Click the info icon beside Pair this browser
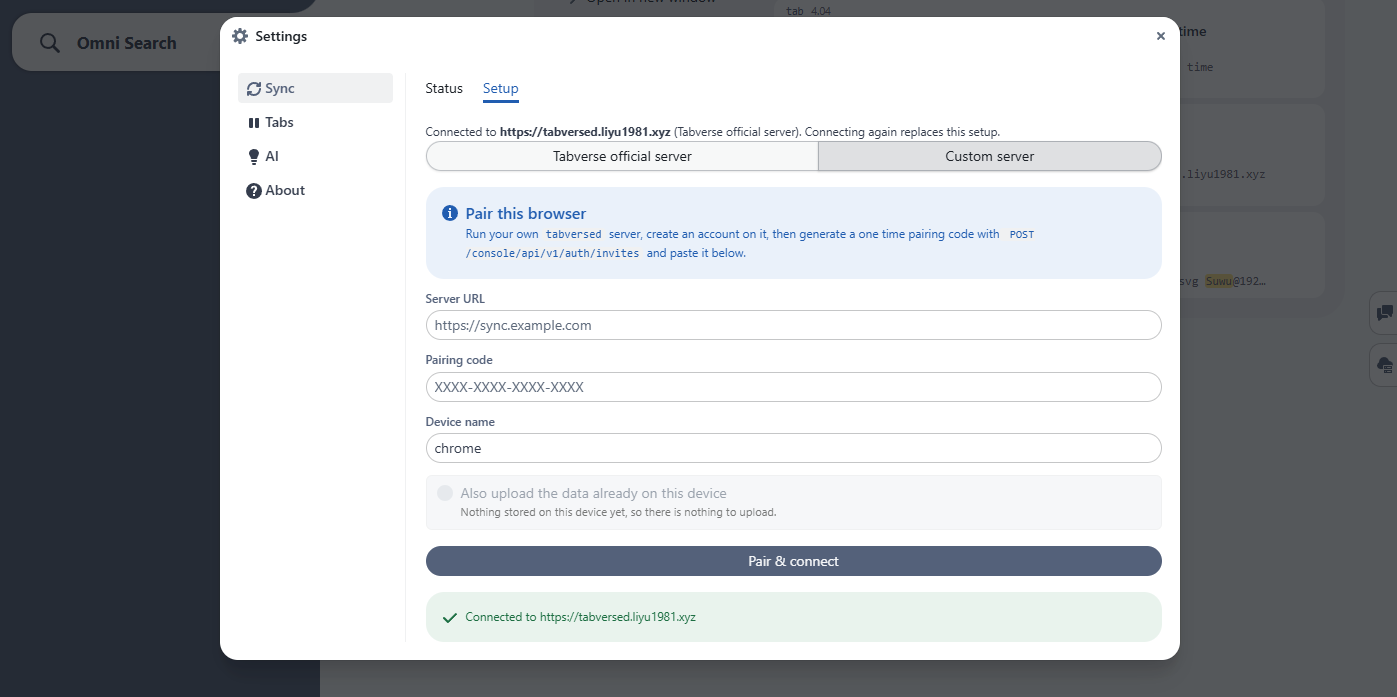Image resolution: width=1397 pixels, height=697 pixels. click(x=449, y=213)
